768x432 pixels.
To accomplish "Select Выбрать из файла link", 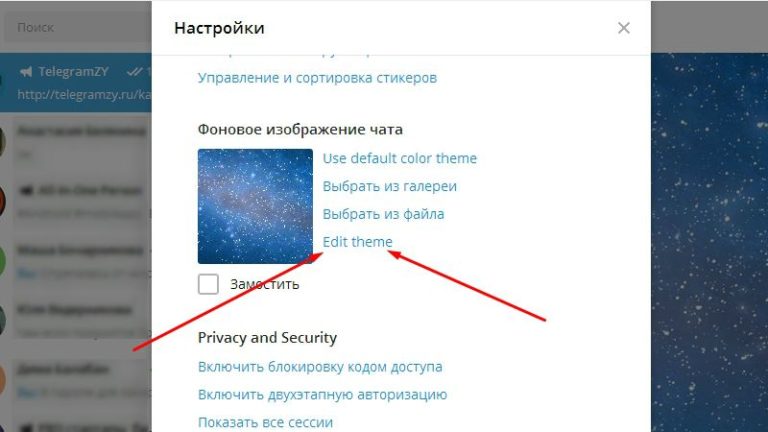I will pyautogui.click(x=384, y=214).
